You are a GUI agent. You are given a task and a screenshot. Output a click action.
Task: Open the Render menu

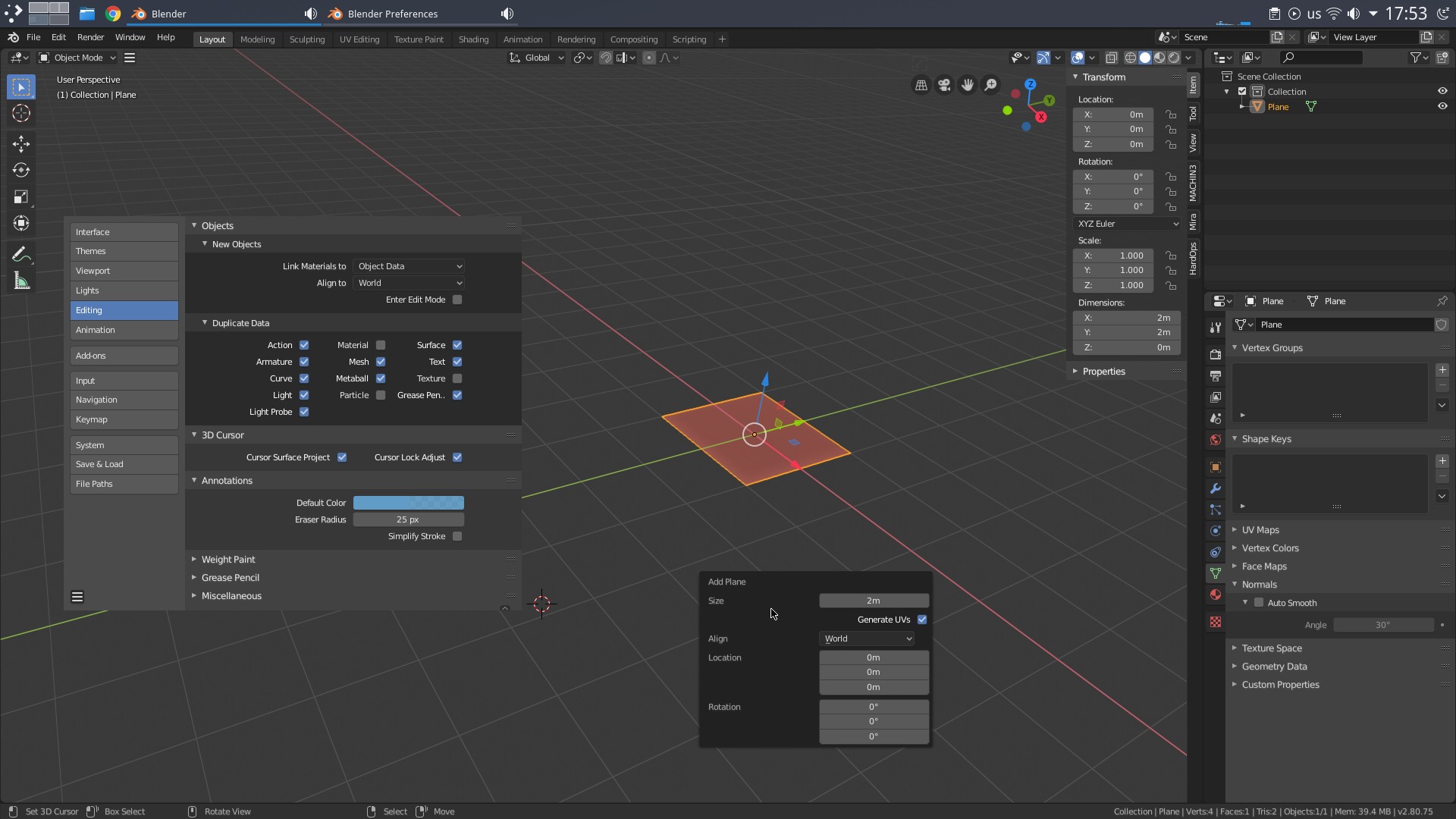coord(90,37)
